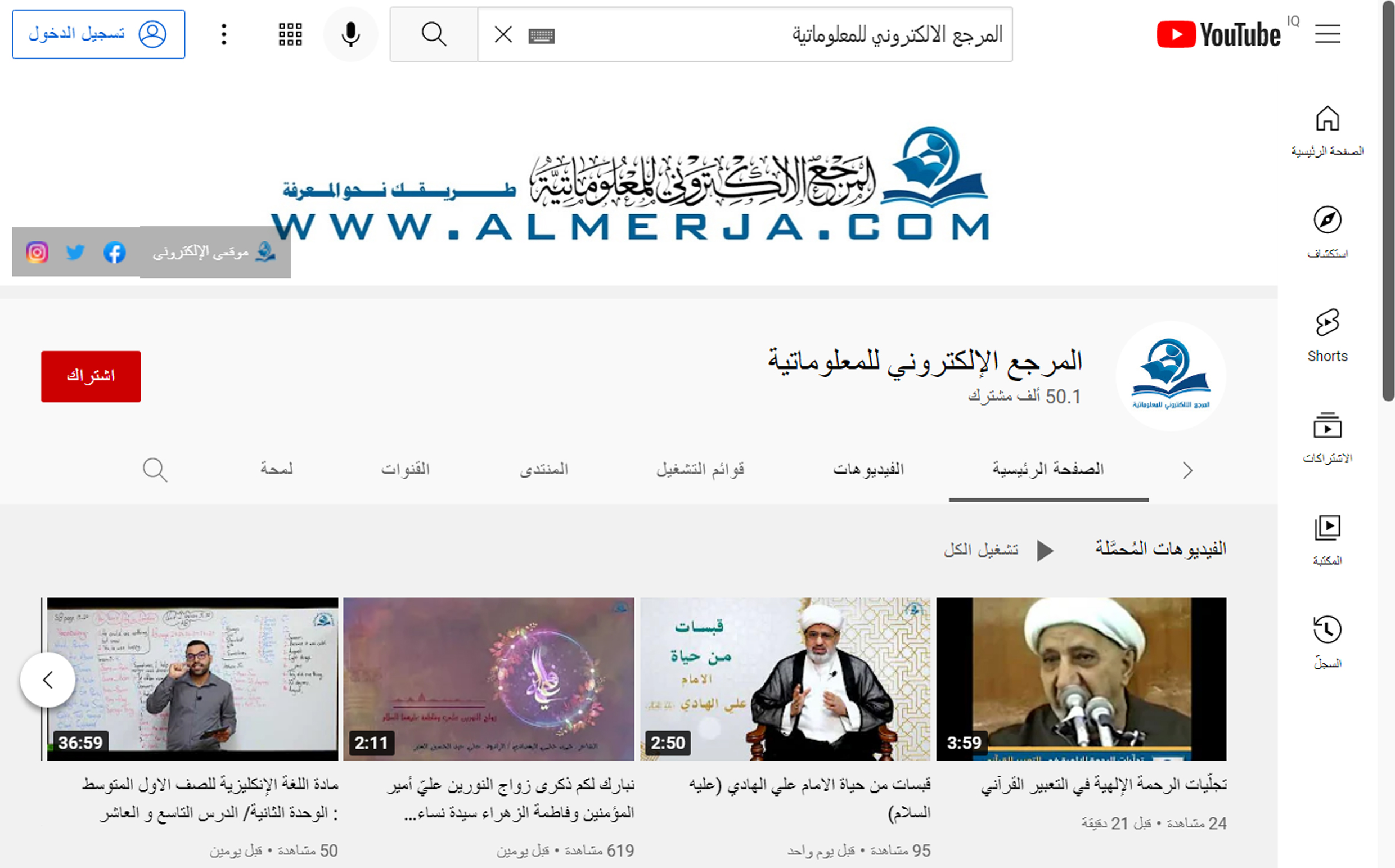The width and height of the screenshot is (1395, 868).
Task: Click '50 مشاهدة • قبل يومين' metadata
Action: (274, 851)
